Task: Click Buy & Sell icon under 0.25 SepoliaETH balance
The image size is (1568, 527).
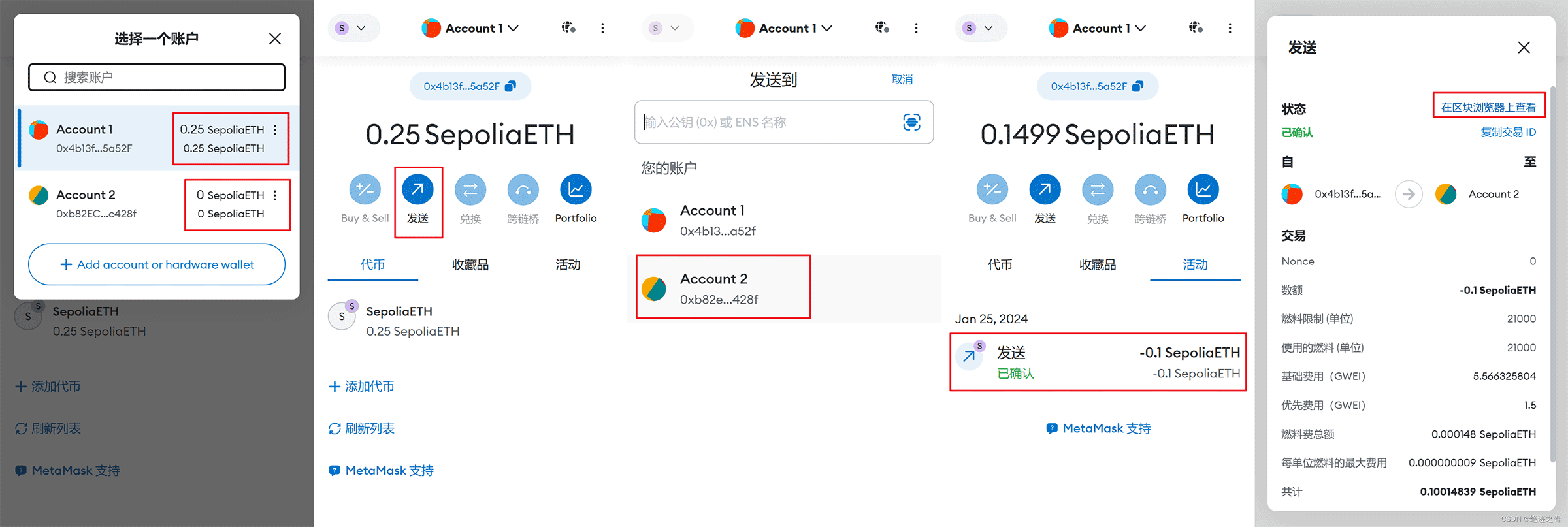Action: click(365, 190)
